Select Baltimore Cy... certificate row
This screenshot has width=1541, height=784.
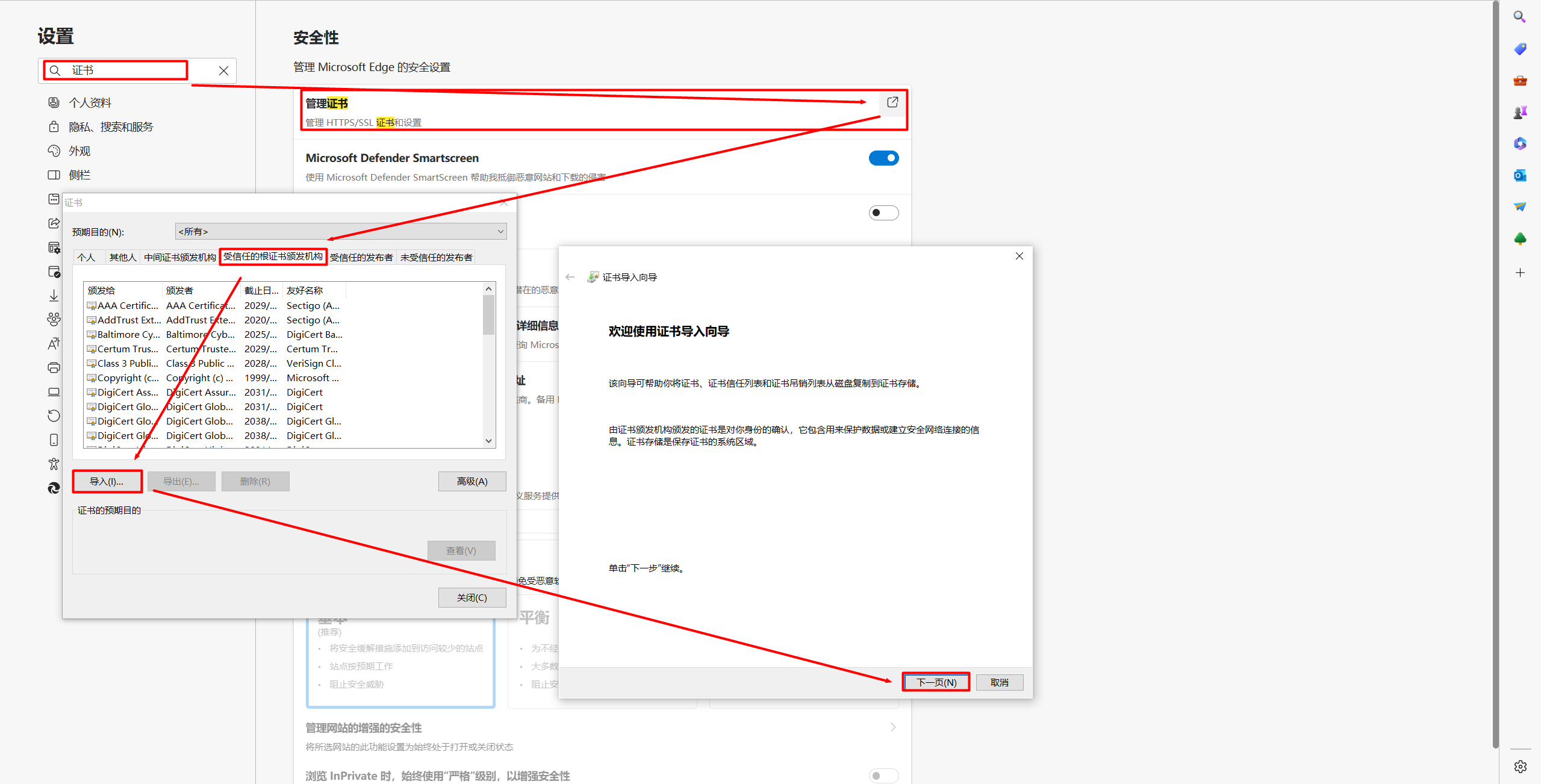click(214, 334)
